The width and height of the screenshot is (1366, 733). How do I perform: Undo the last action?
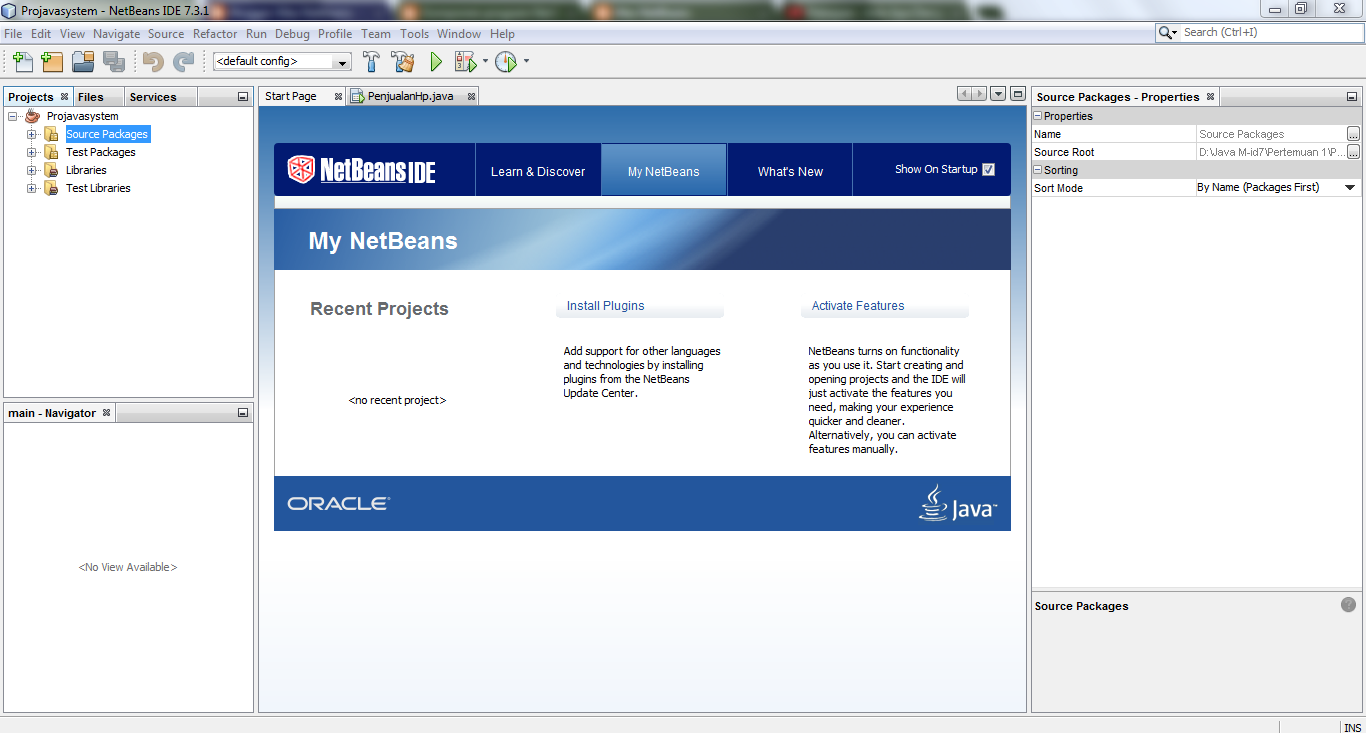point(150,61)
